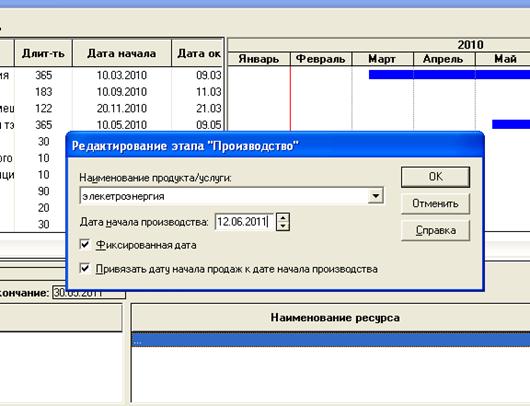This screenshot has width=530, height=406.
Task: Click the Редактирование этапа dialog title bar
Action: coord(275,146)
